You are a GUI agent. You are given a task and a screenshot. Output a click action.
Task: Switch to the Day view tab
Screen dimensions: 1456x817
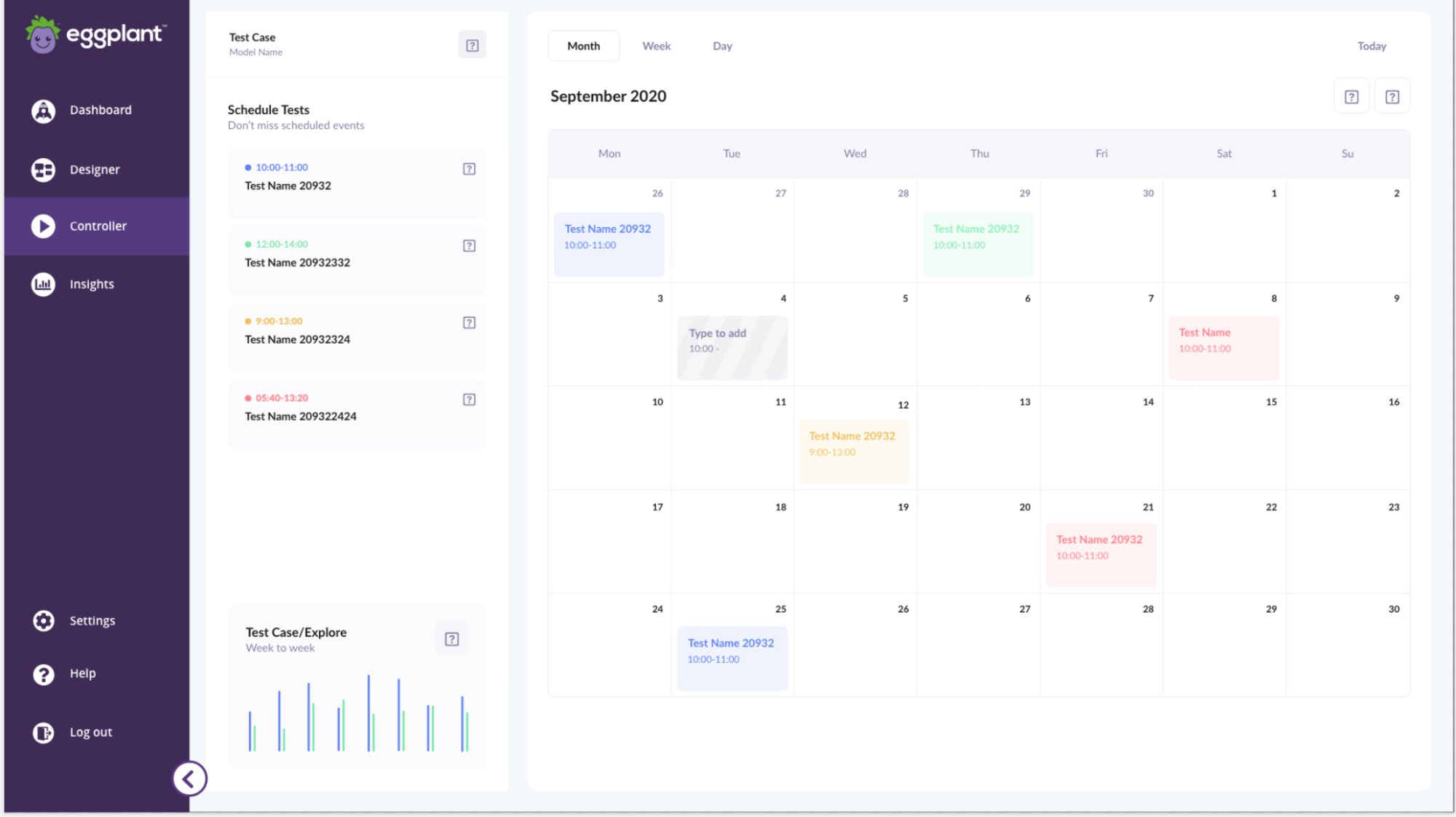coord(722,46)
